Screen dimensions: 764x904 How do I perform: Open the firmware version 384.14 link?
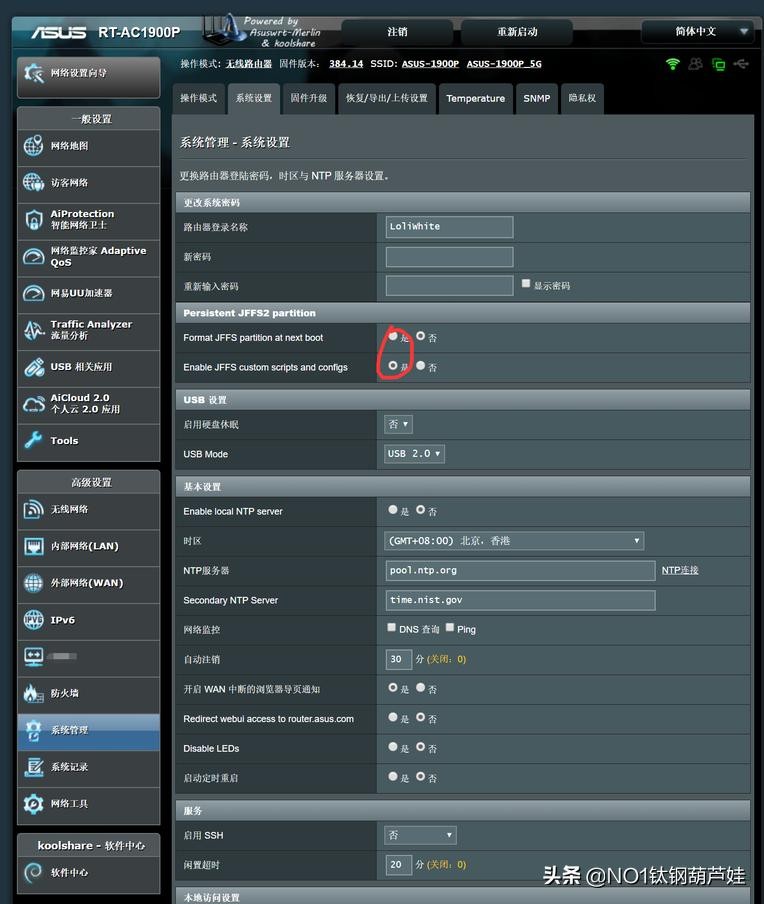coord(346,64)
